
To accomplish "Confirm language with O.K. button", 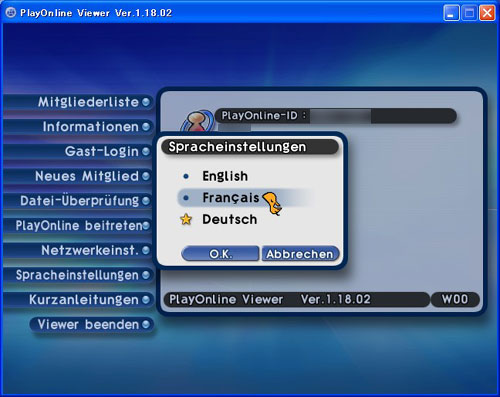I will (x=220, y=254).
